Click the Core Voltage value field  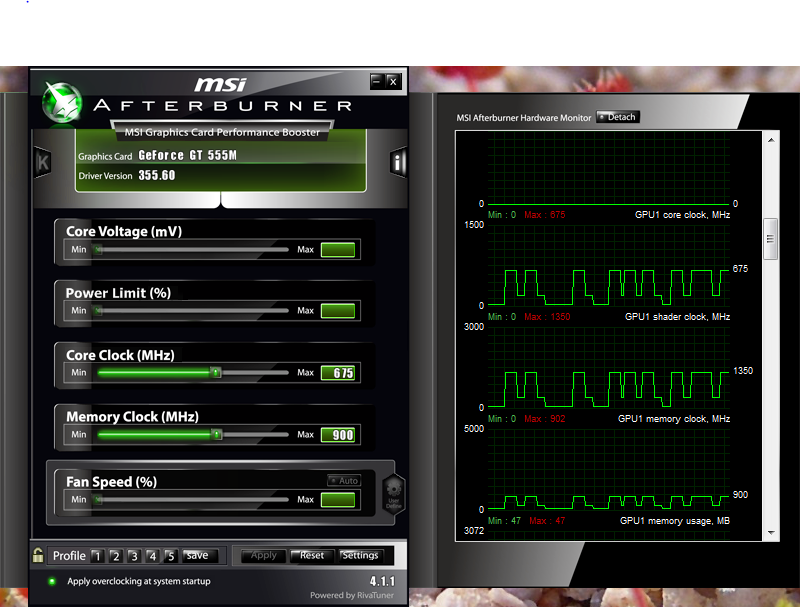pyautogui.click(x=338, y=250)
